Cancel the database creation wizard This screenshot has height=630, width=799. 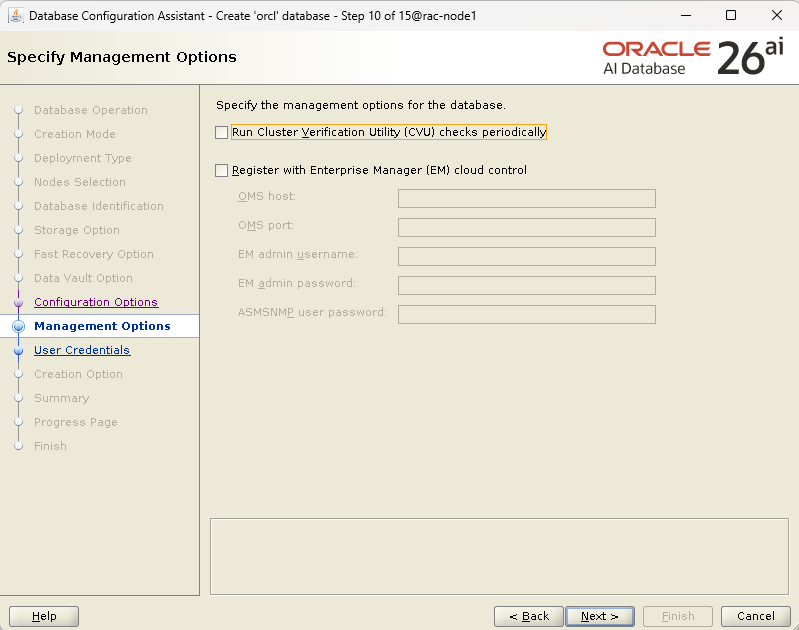tap(756, 616)
